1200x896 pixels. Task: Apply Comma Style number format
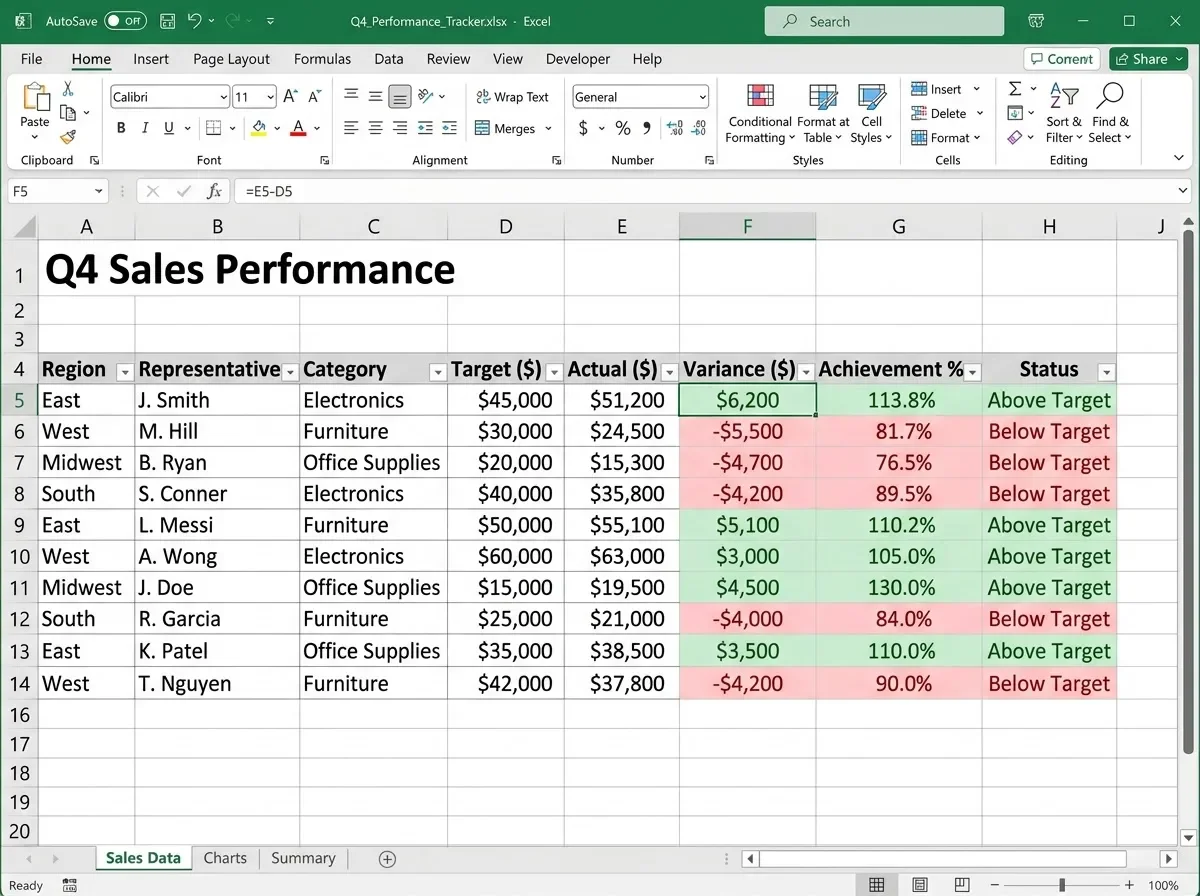click(647, 128)
